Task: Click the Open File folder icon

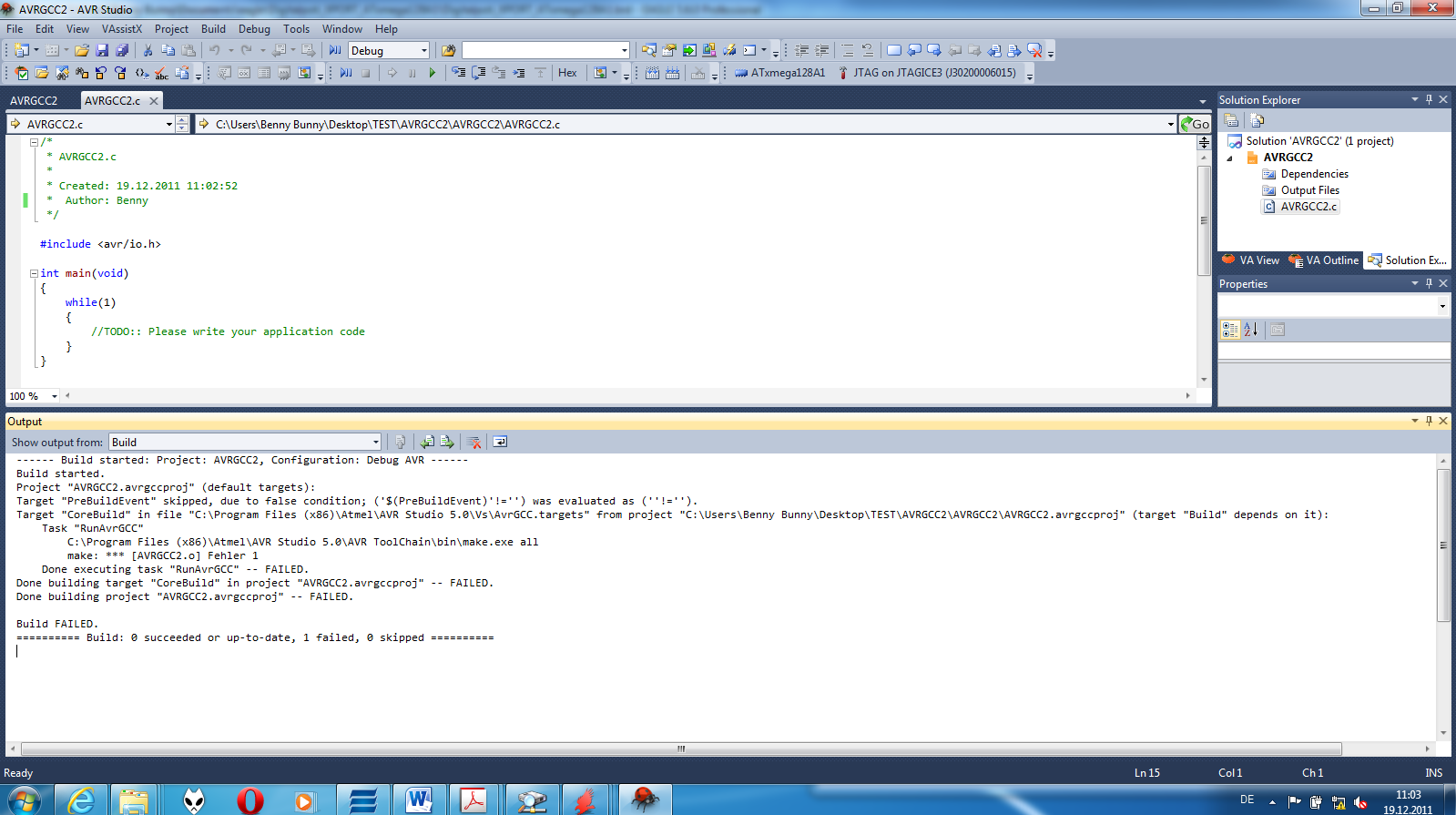Action: click(82, 50)
